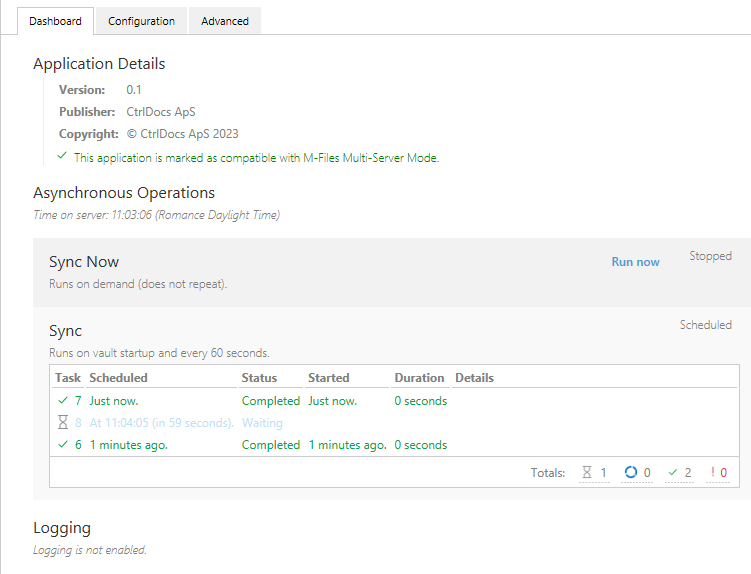The image size is (751, 574).
Task: Click the green checkmark icon for task 6
Action: click(62, 445)
